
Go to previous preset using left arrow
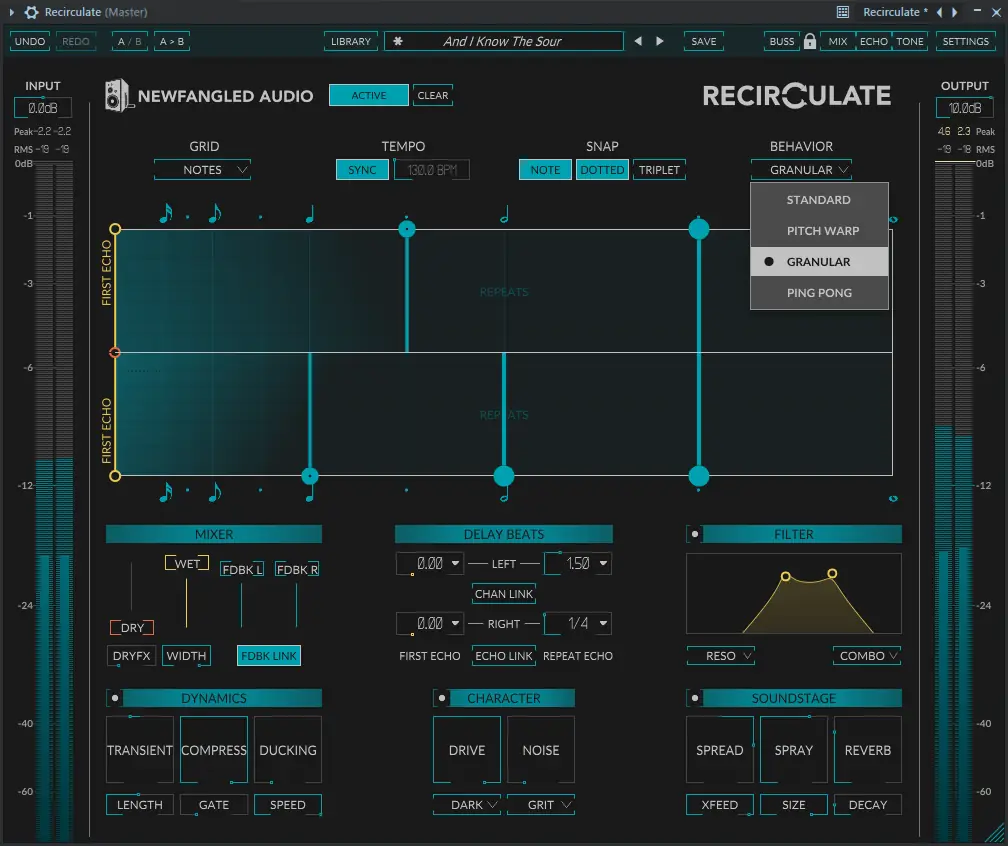click(x=638, y=41)
